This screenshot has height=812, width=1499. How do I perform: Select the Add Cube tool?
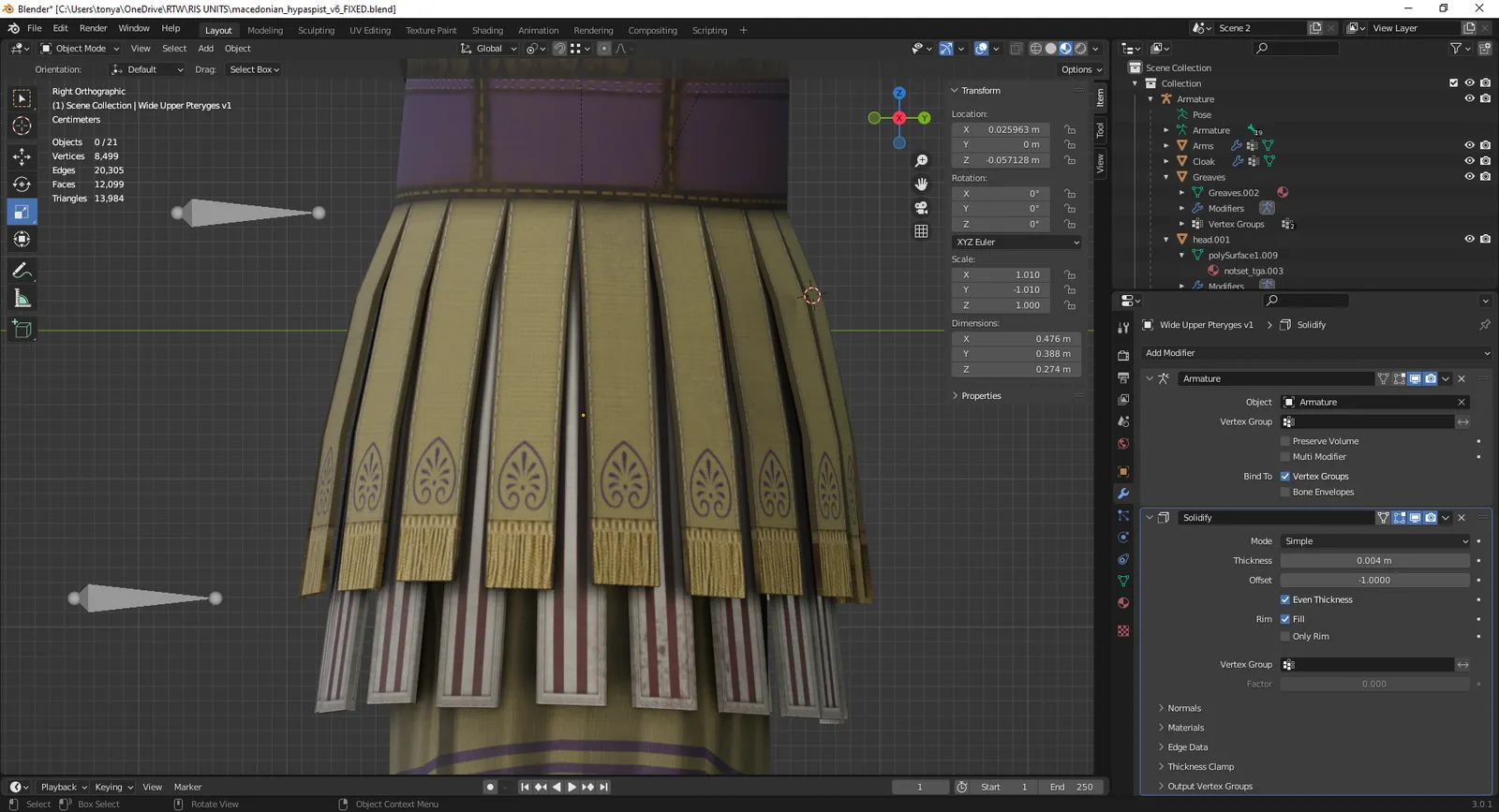coord(22,329)
